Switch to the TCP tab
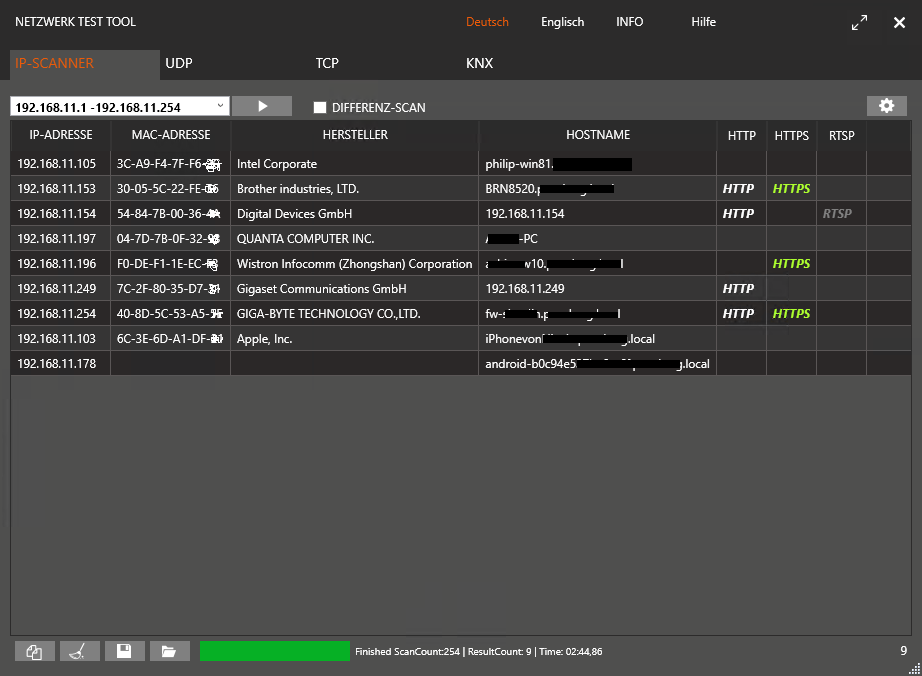The height and width of the screenshot is (676, 922). [327, 63]
